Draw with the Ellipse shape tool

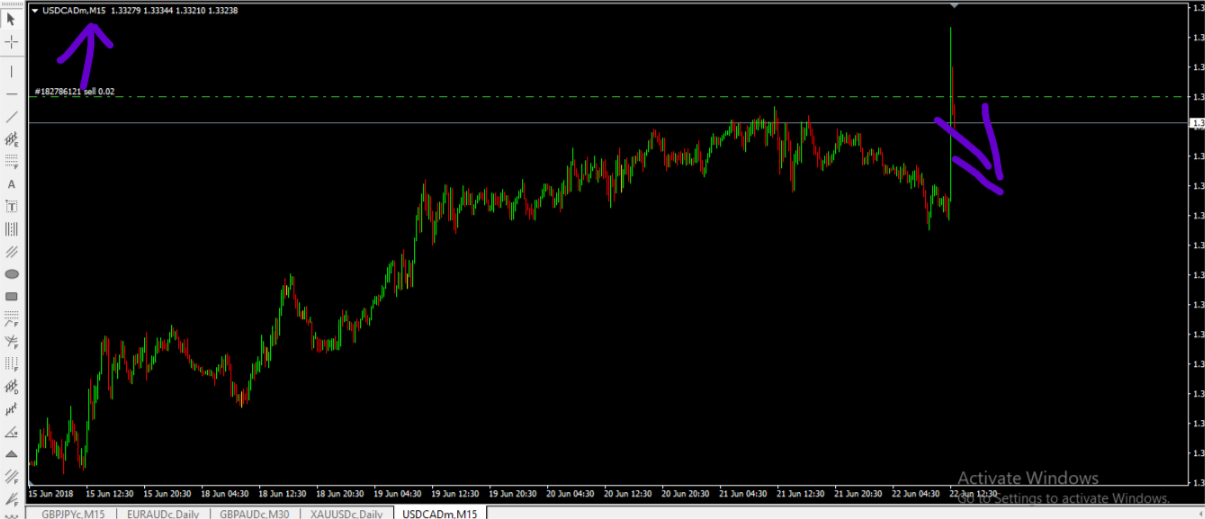click(x=12, y=274)
